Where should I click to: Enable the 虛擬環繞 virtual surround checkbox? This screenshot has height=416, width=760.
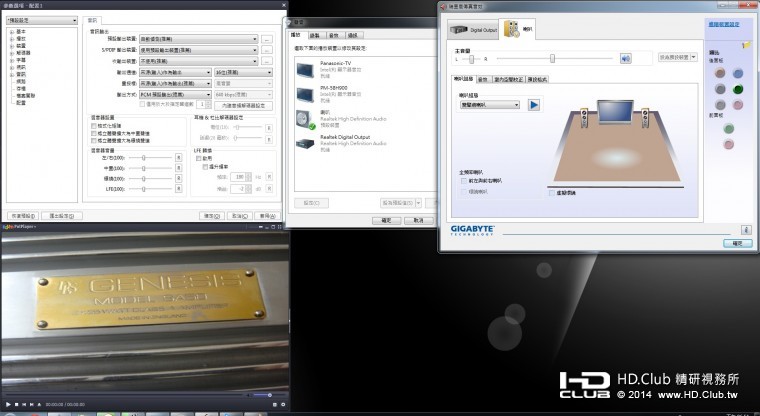552,193
